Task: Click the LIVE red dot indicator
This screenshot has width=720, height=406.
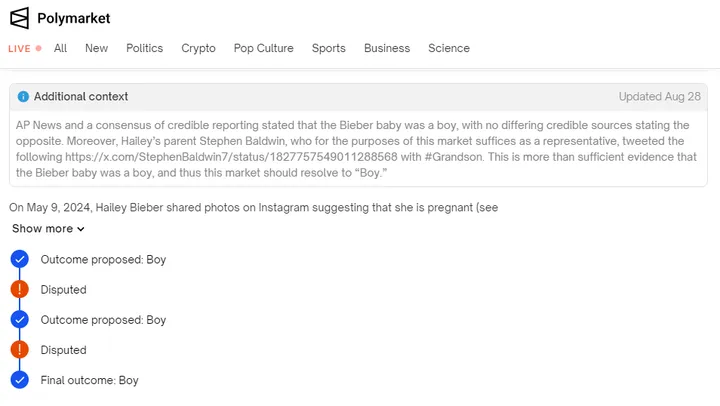Action: (38, 48)
